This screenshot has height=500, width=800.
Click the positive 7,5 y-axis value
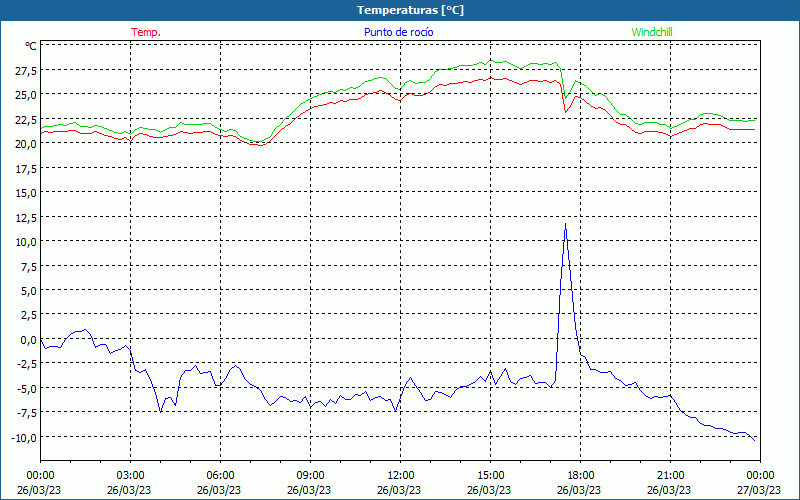pyautogui.click(x=27, y=267)
